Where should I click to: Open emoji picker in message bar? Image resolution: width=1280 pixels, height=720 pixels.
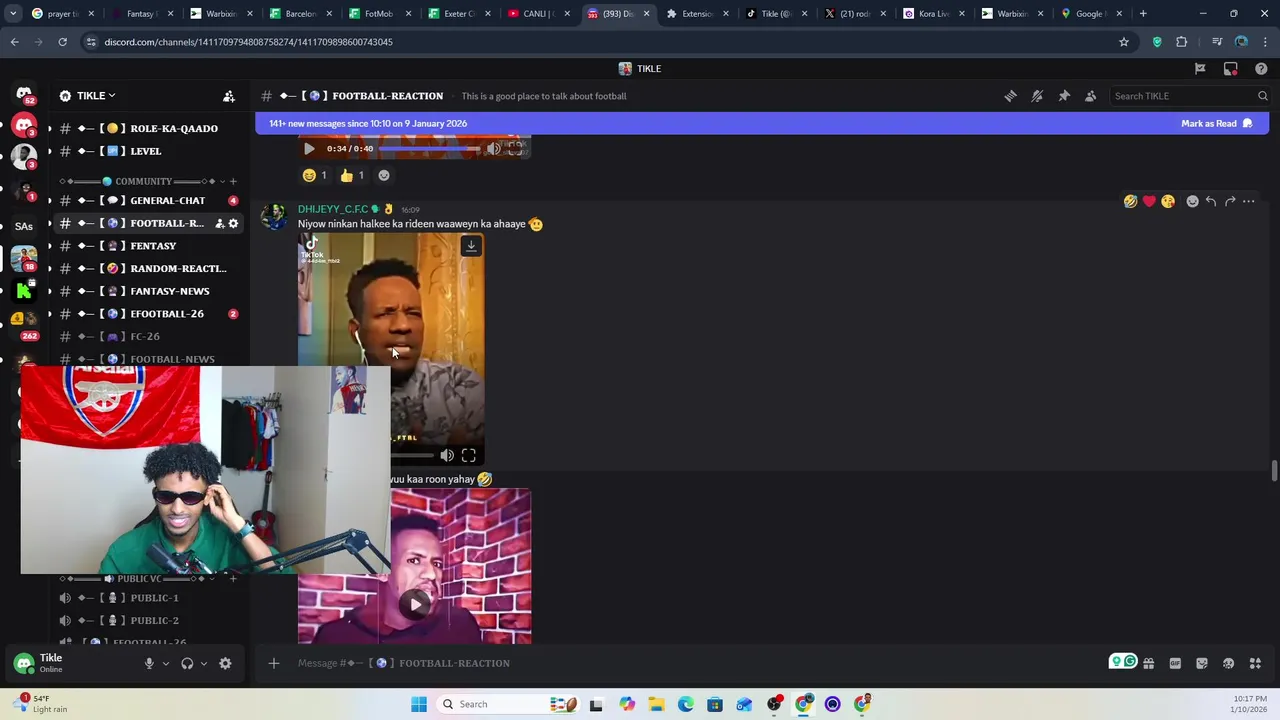tap(1228, 663)
